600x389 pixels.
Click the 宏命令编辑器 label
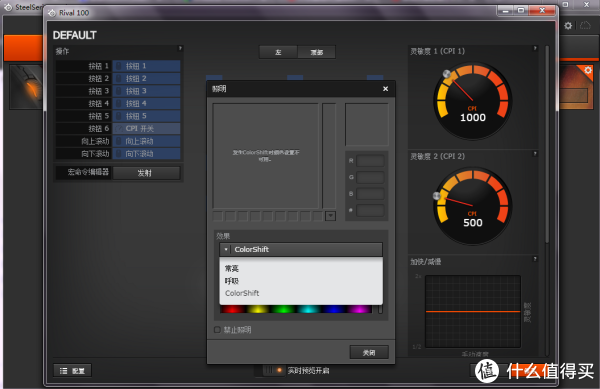[88, 172]
